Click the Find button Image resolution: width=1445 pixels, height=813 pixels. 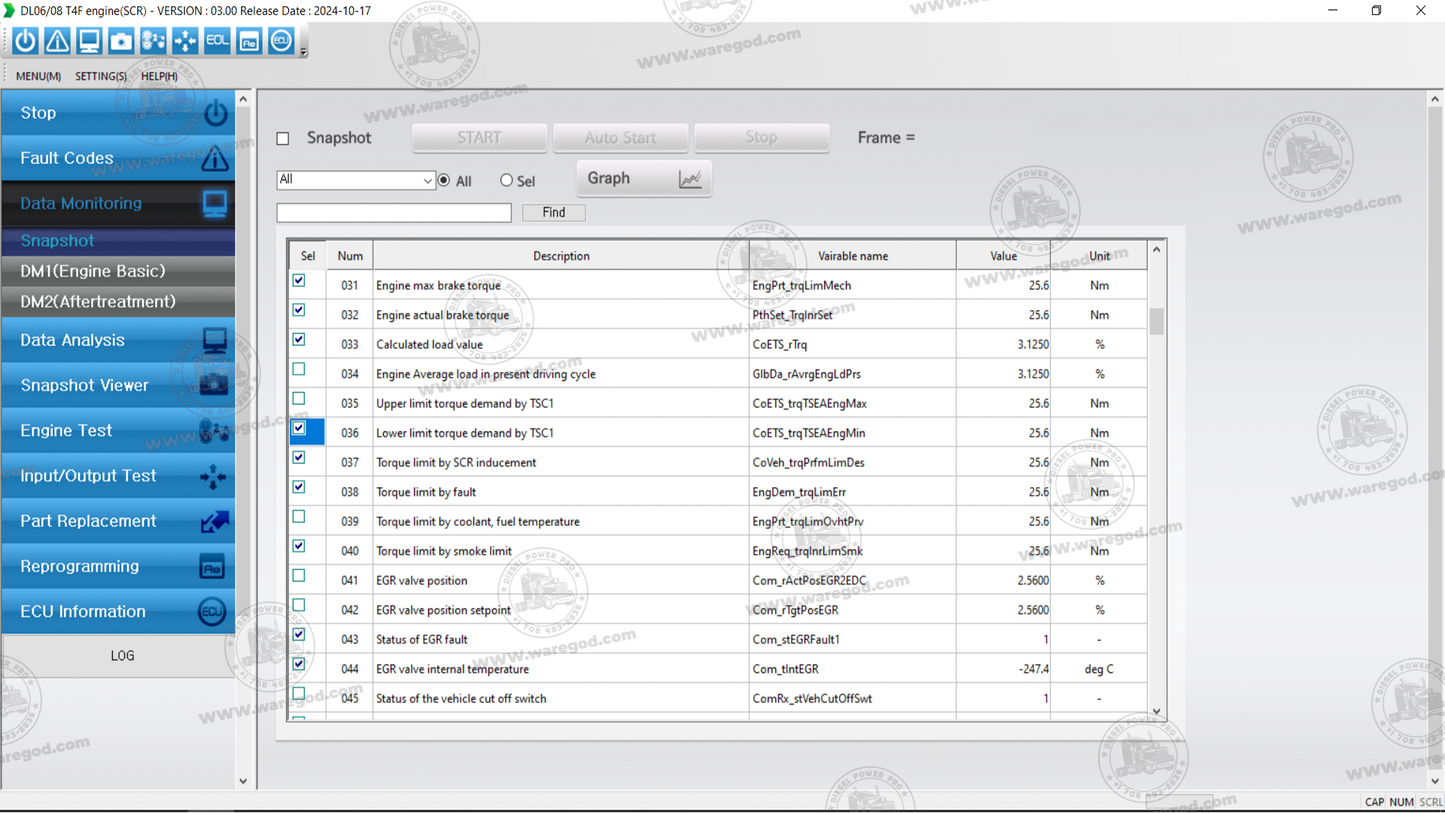553,213
